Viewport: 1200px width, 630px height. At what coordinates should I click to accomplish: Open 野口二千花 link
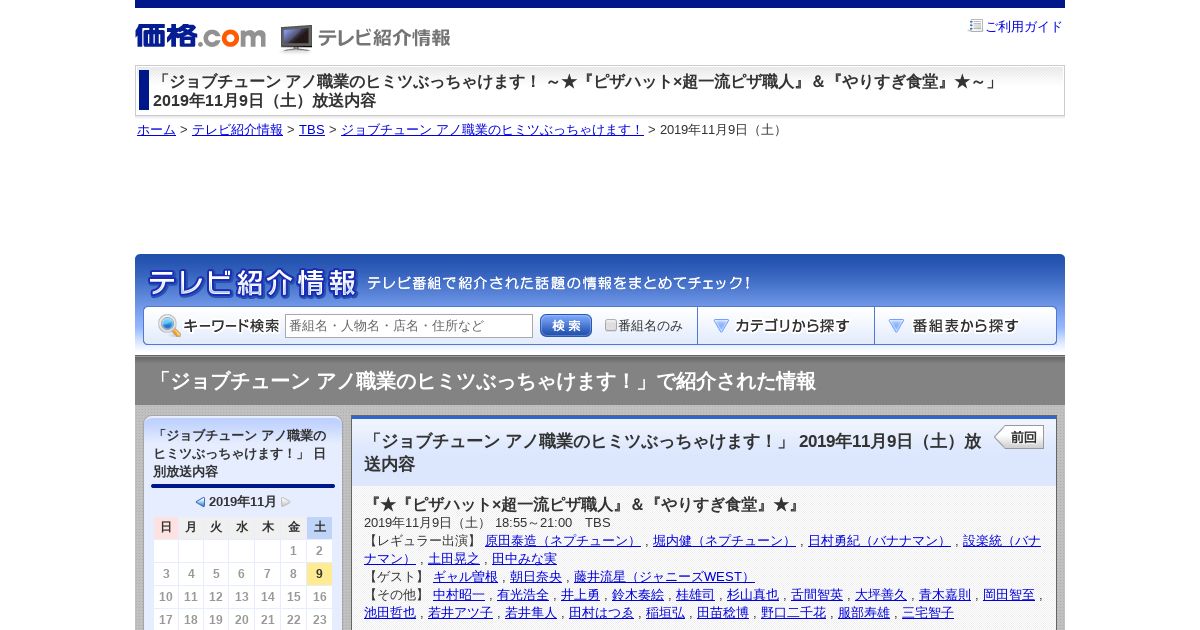pyautogui.click(x=793, y=613)
